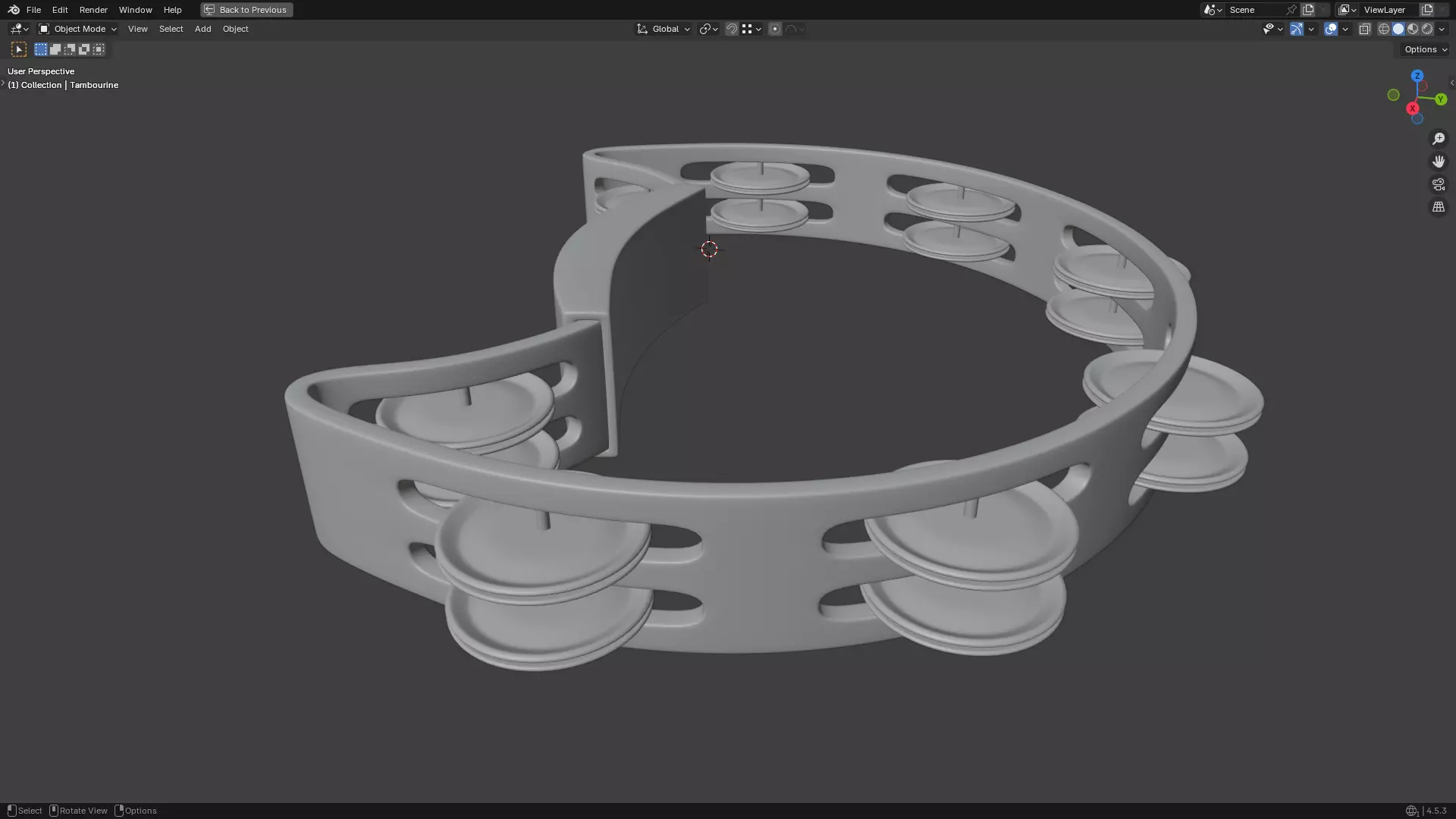Choose the Extend selection mode icon
Image resolution: width=1456 pixels, height=819 pixels.
coord(55,49)
